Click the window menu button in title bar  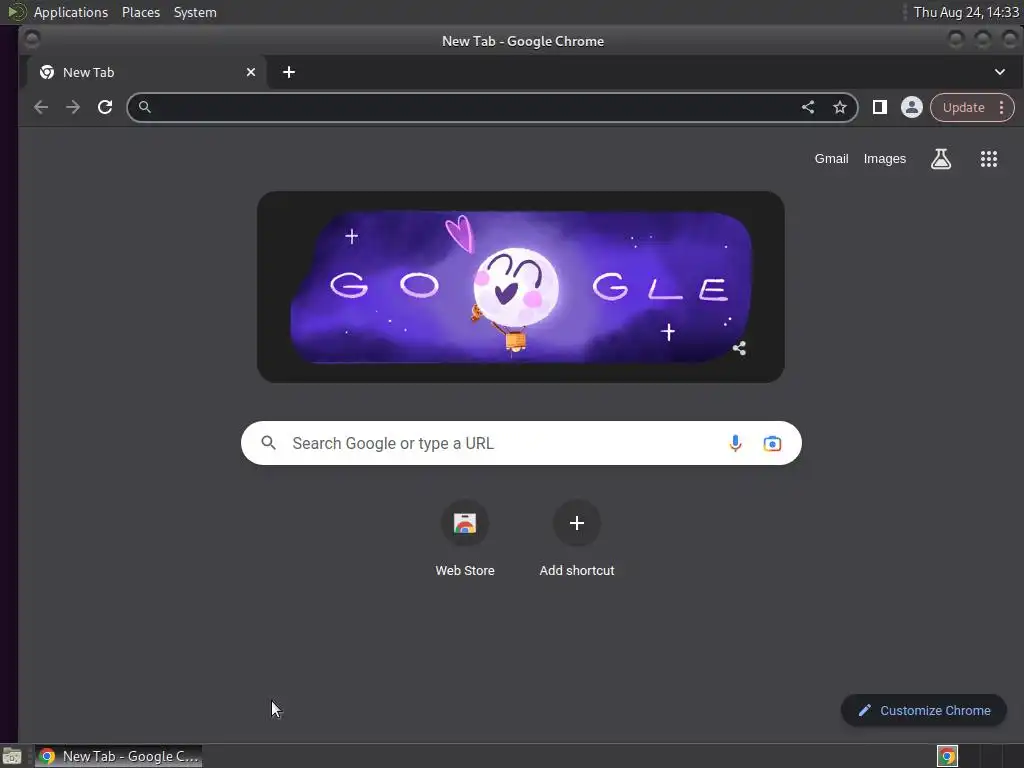coord(31,40)
